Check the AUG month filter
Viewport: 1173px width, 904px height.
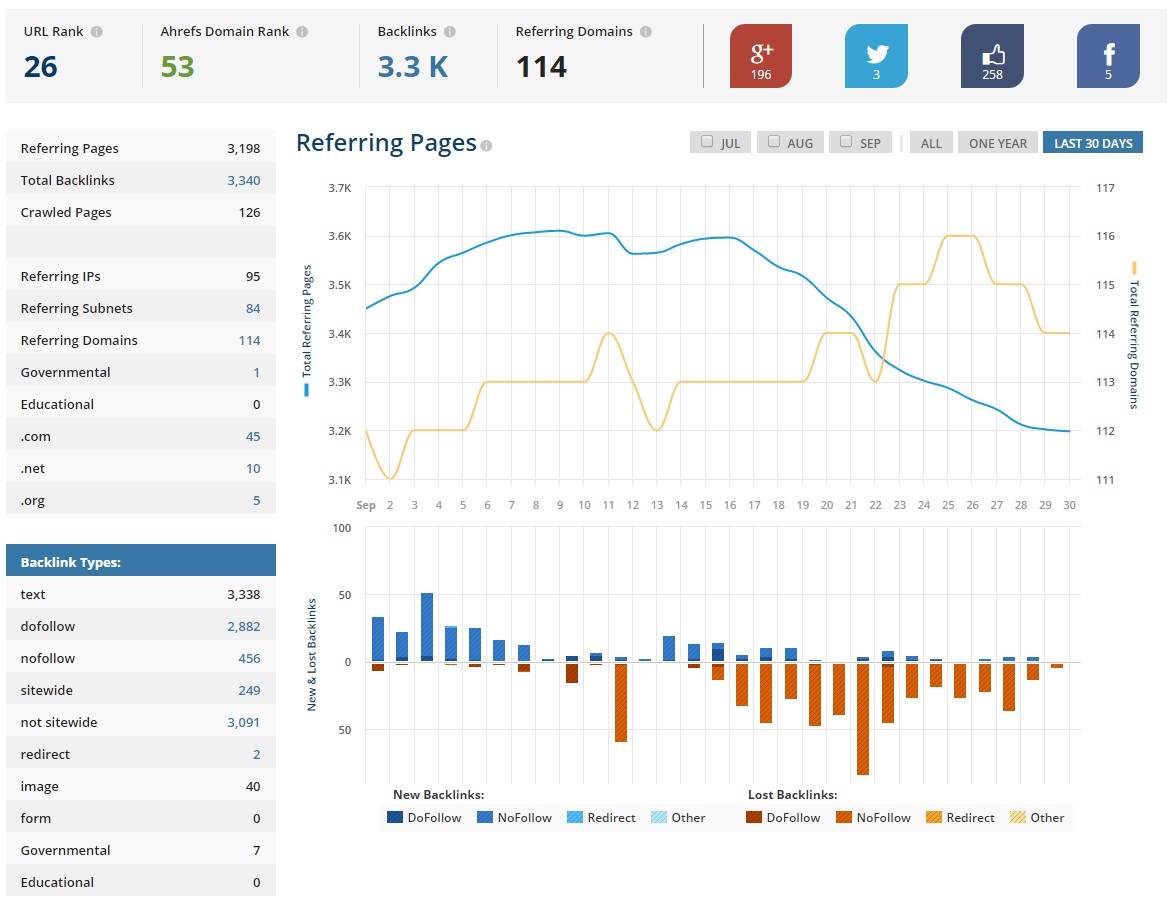[773, 142]
